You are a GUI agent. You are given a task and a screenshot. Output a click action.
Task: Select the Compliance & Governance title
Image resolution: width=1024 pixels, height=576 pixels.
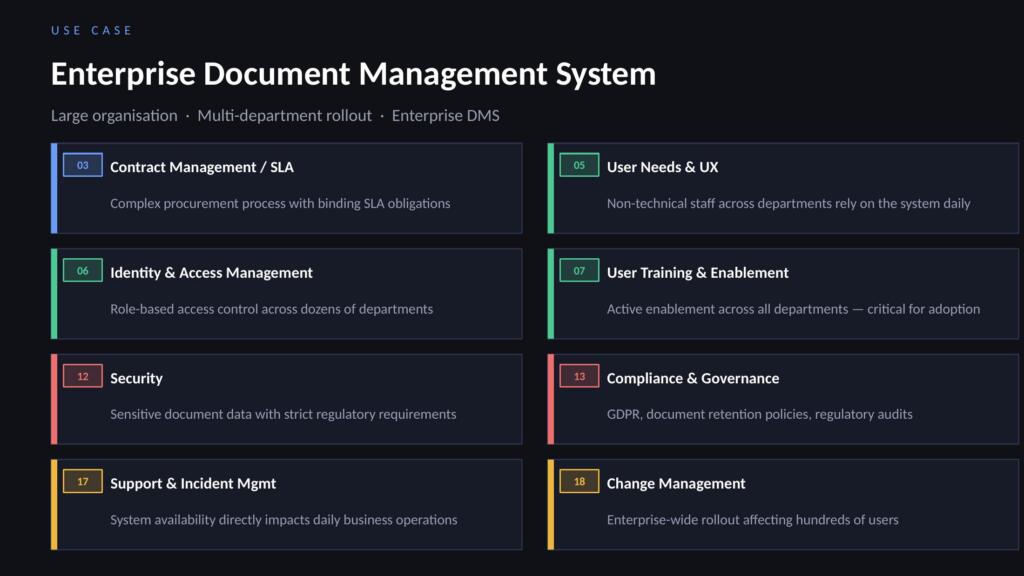point(692,378)
